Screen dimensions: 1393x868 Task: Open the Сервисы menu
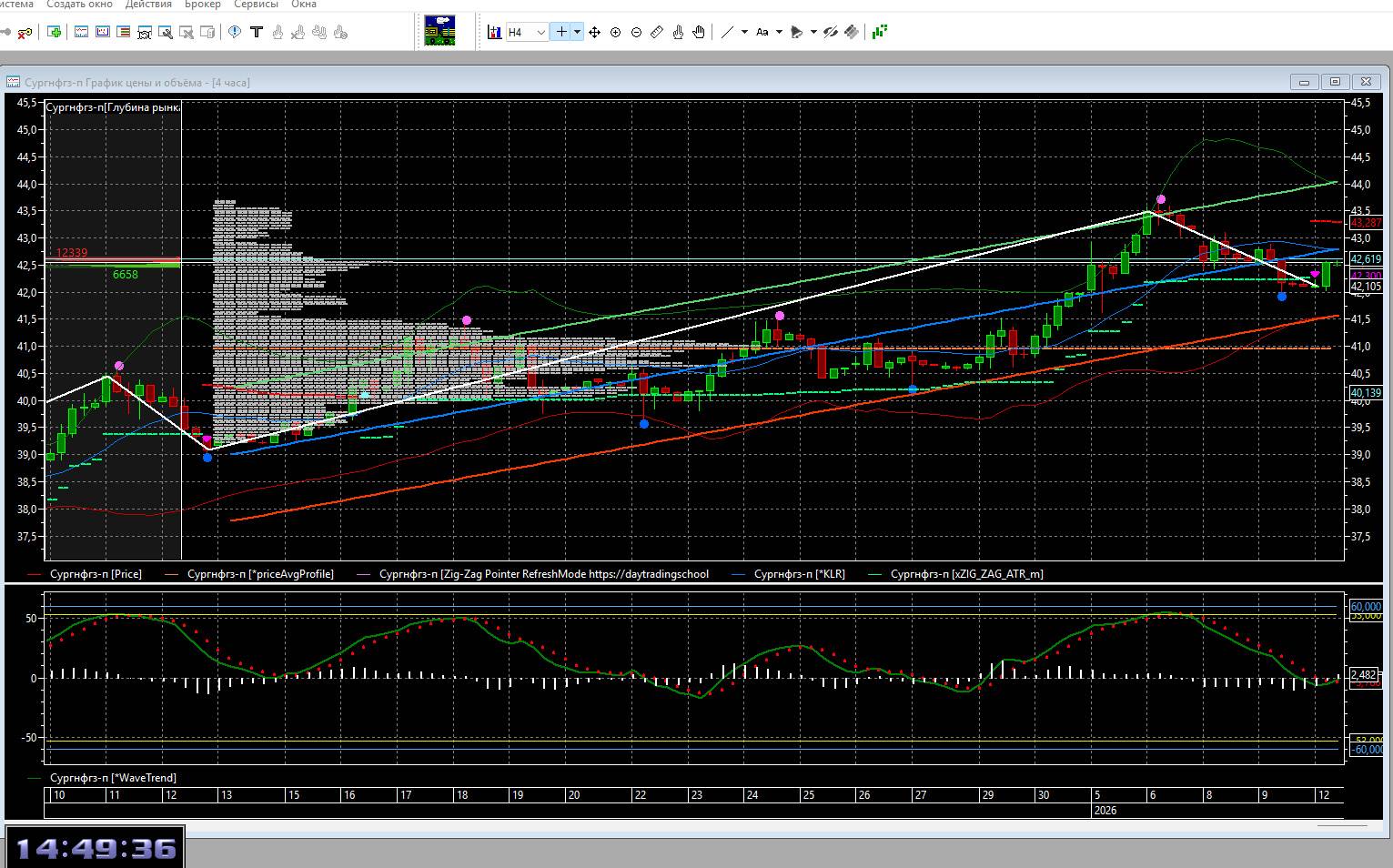click(x=256, y=5)
